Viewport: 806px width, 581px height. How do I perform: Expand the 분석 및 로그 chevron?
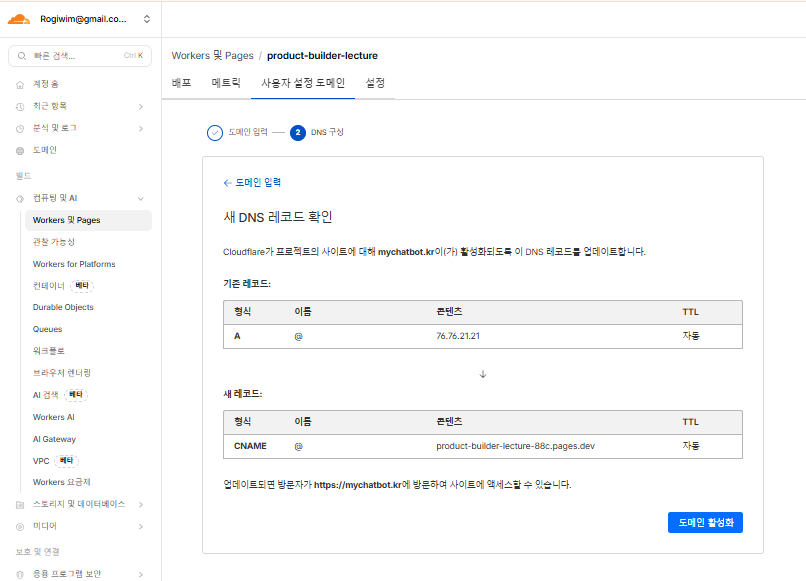tap(141, 129)
